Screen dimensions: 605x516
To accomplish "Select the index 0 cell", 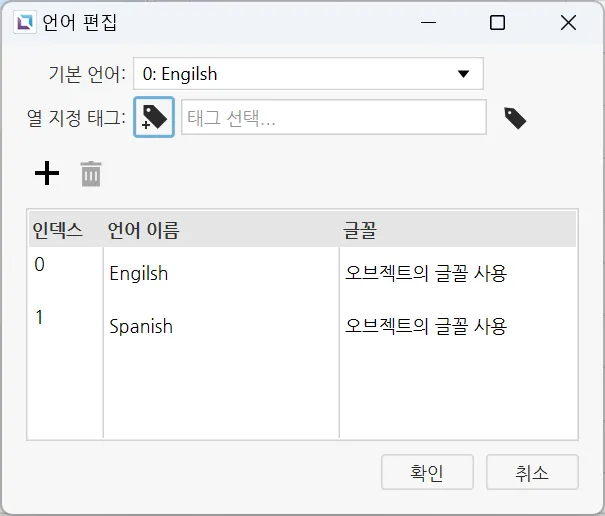I will pos(40,265).
